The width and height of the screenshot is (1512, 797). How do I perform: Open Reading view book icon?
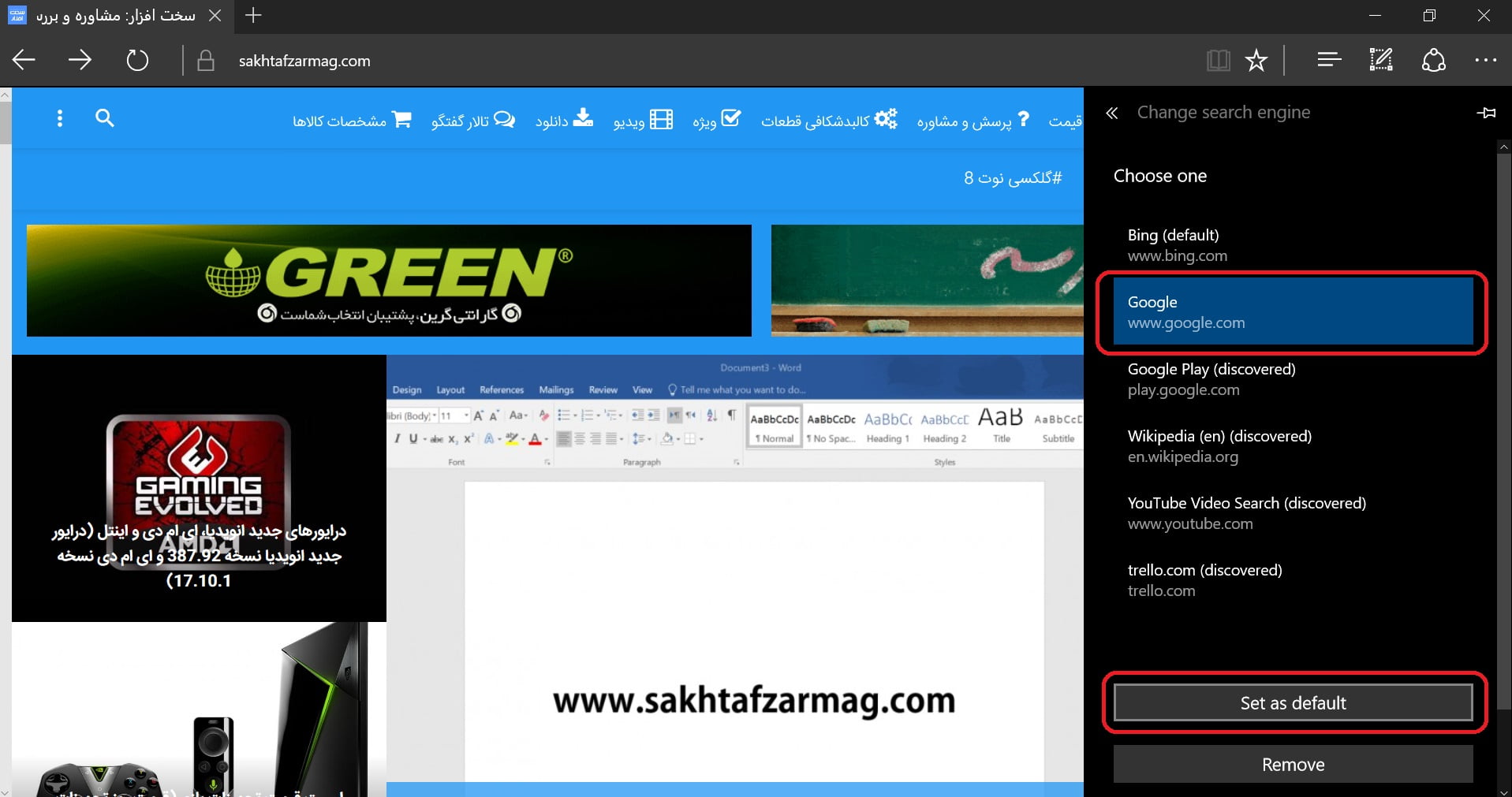[1218, 61]
